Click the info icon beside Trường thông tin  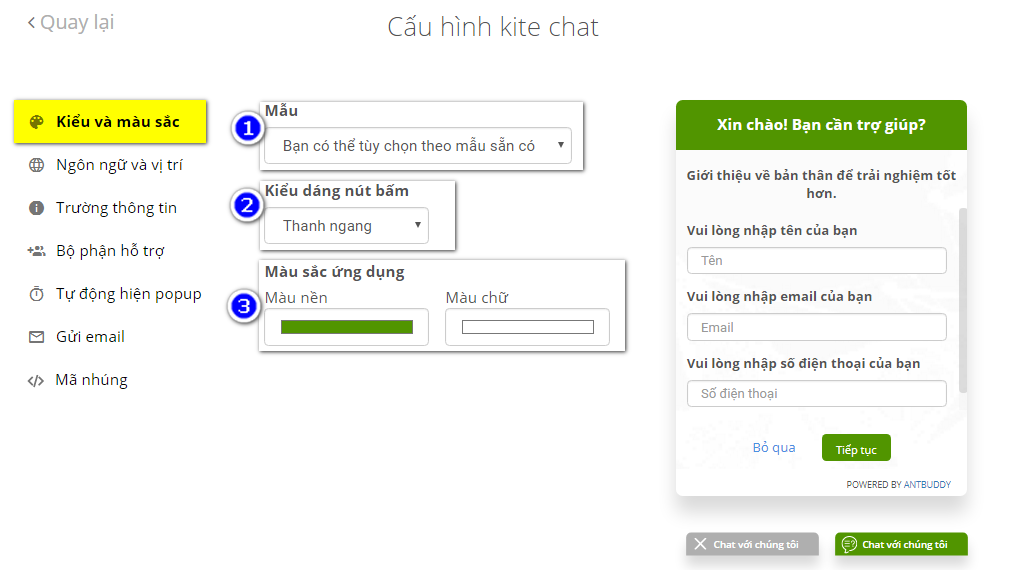pos(37,208)
